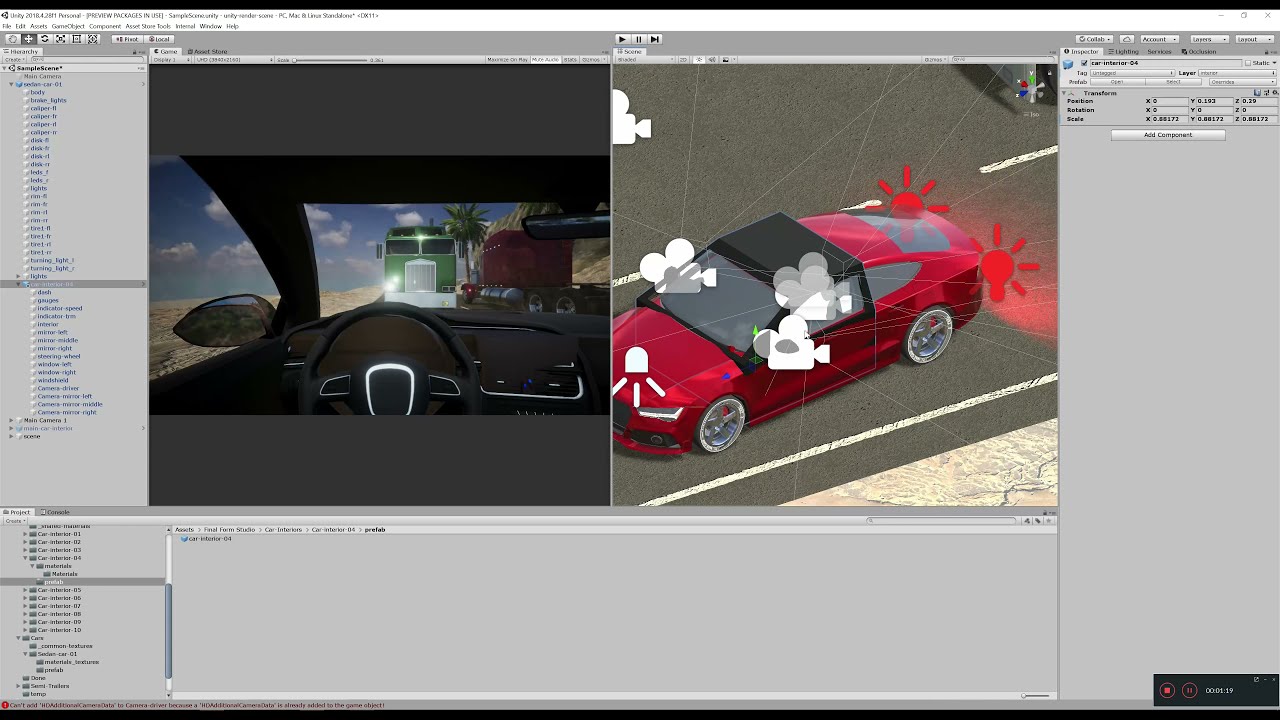Click the Pause button in the toolbar

point(639,39)
